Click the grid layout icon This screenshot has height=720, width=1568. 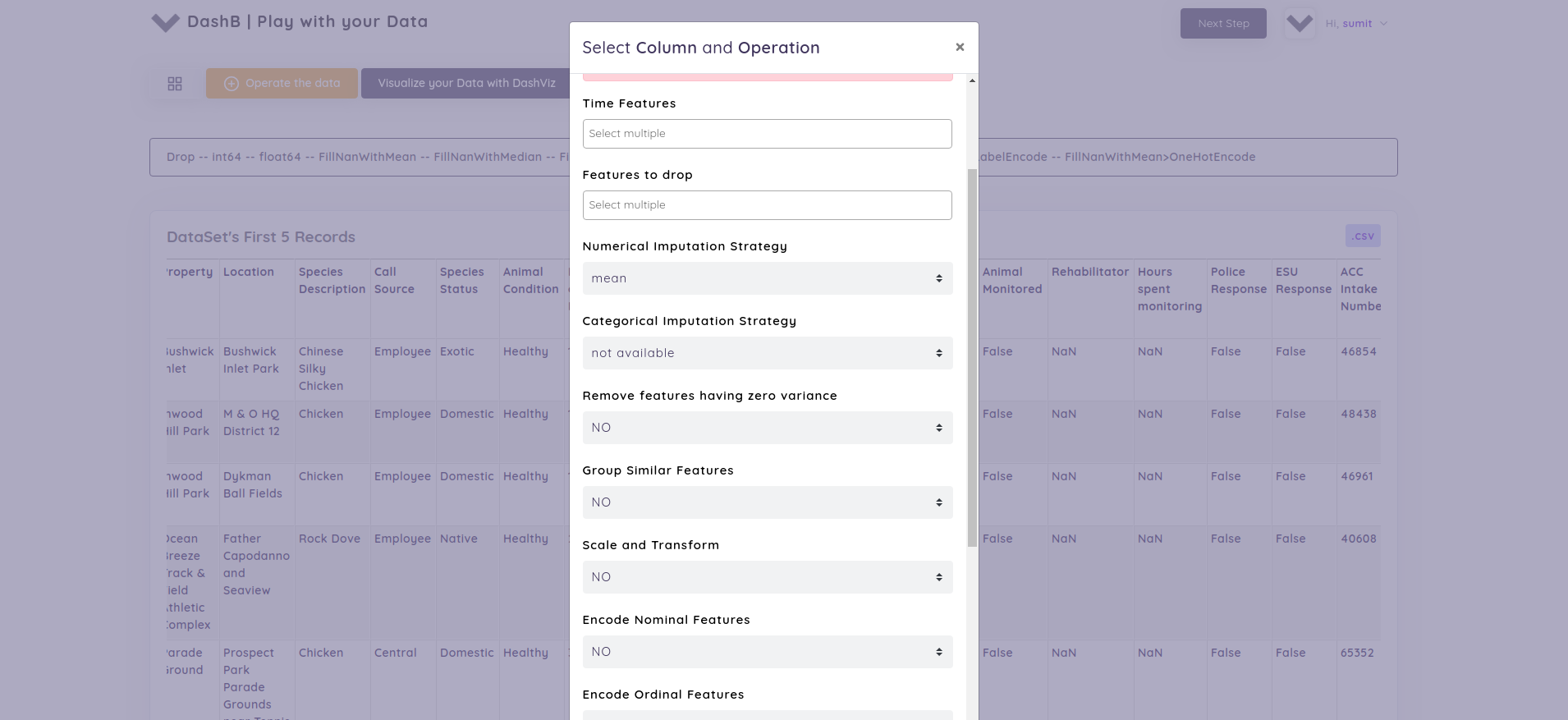tap(175, 84)
